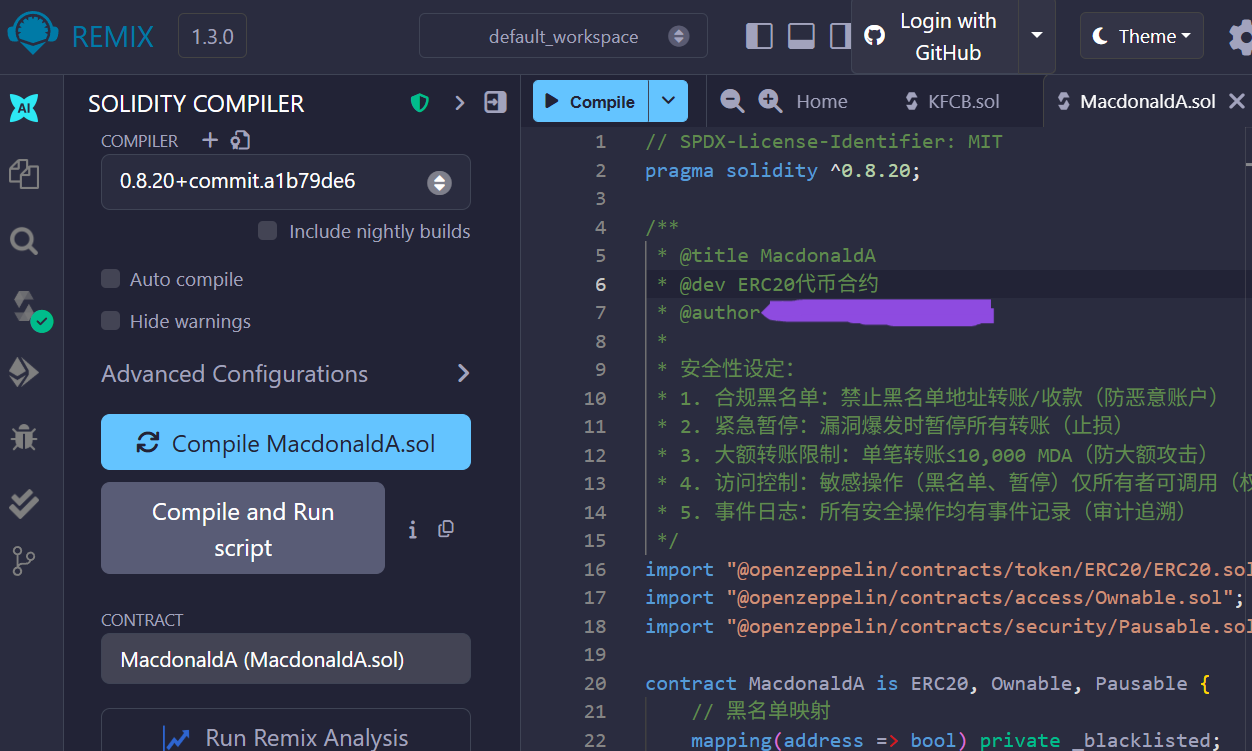This screenshot has height=751, width=1252.
Task: Click the REMIX title text
Action: point(113,37)
